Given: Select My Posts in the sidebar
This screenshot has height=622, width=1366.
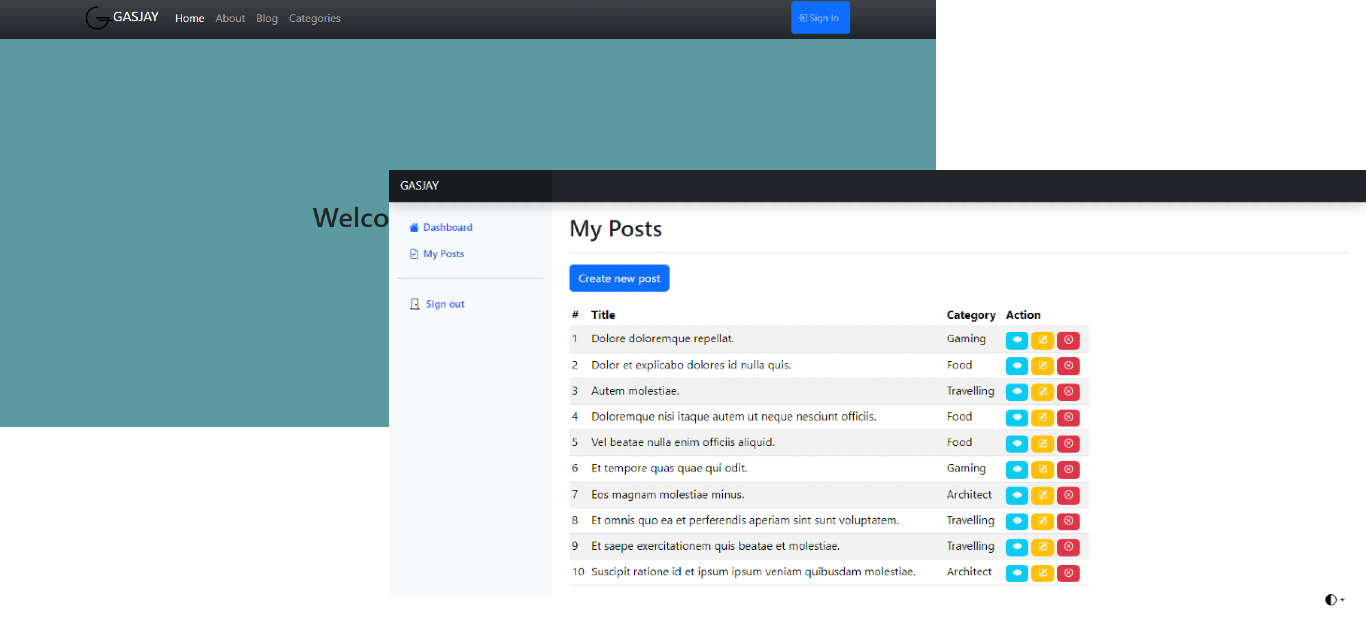Looking at the screenshot, I should 442,254.
